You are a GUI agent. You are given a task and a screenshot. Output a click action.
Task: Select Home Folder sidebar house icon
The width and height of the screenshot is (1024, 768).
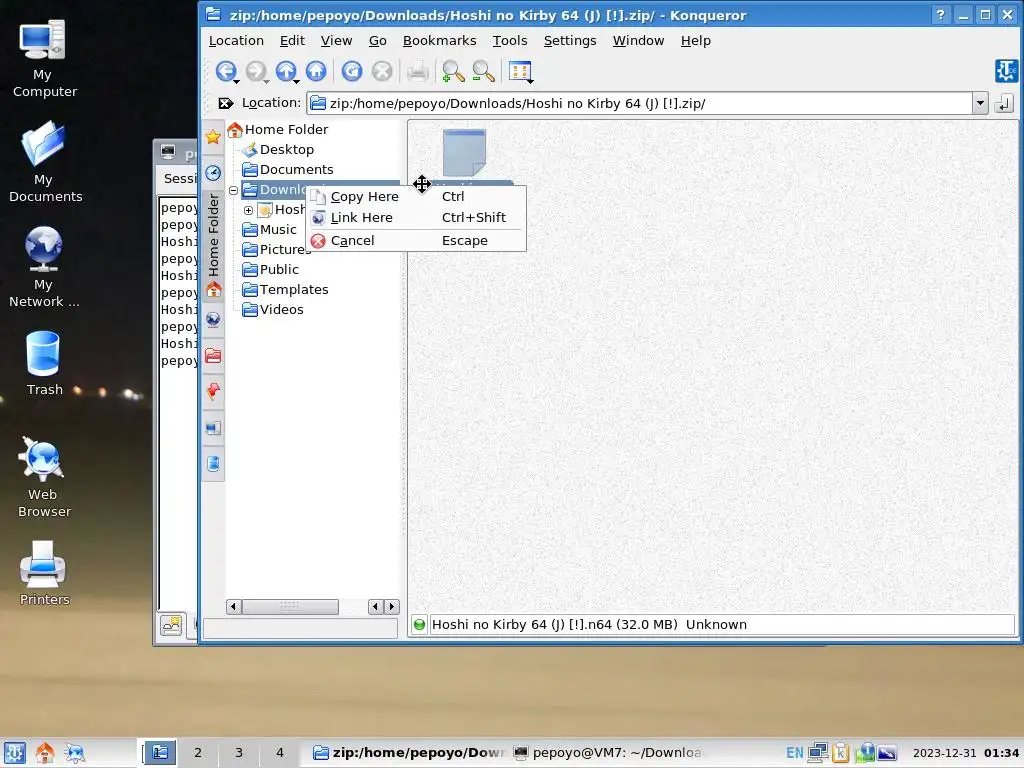[214, 289]
